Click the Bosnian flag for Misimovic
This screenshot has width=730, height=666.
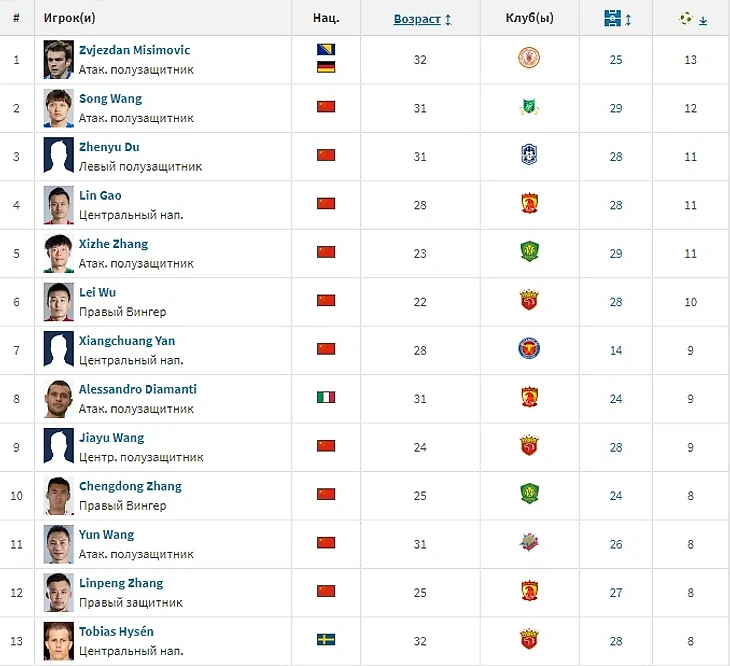tap(326, 50)
